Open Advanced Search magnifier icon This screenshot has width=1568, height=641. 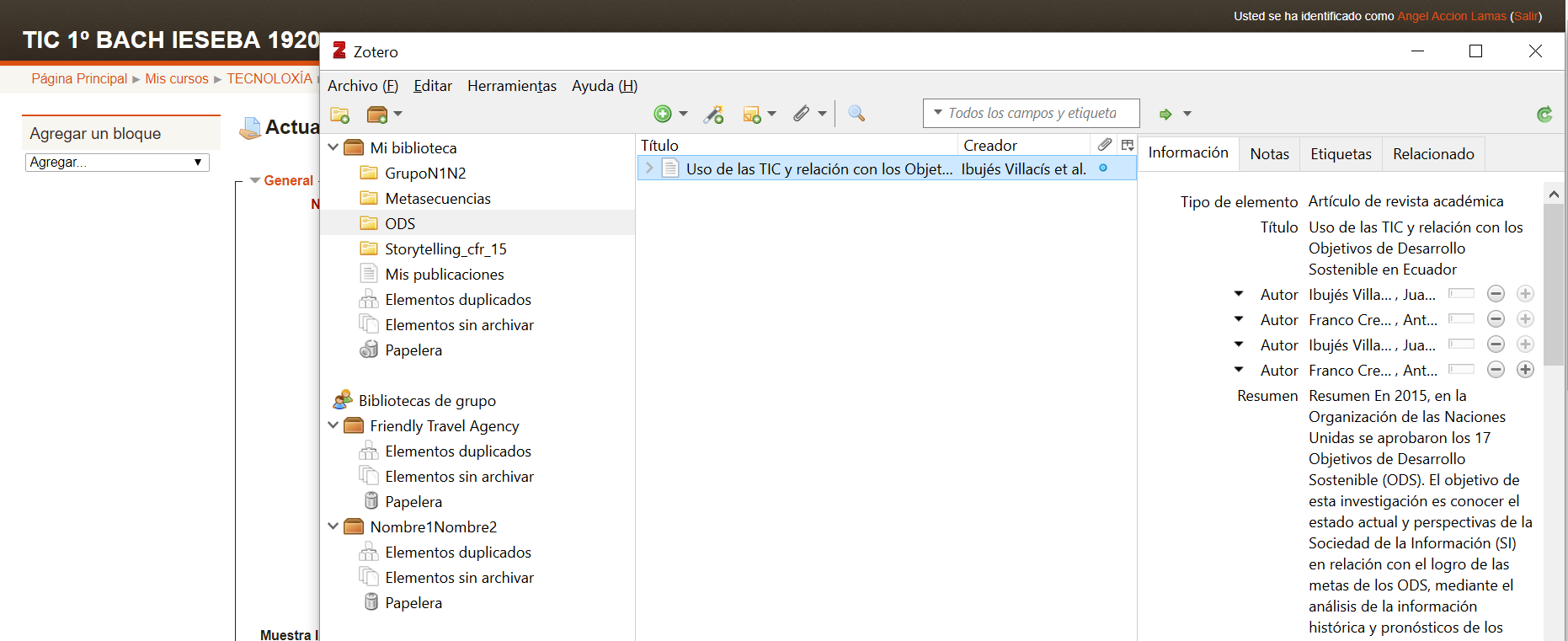856,114
